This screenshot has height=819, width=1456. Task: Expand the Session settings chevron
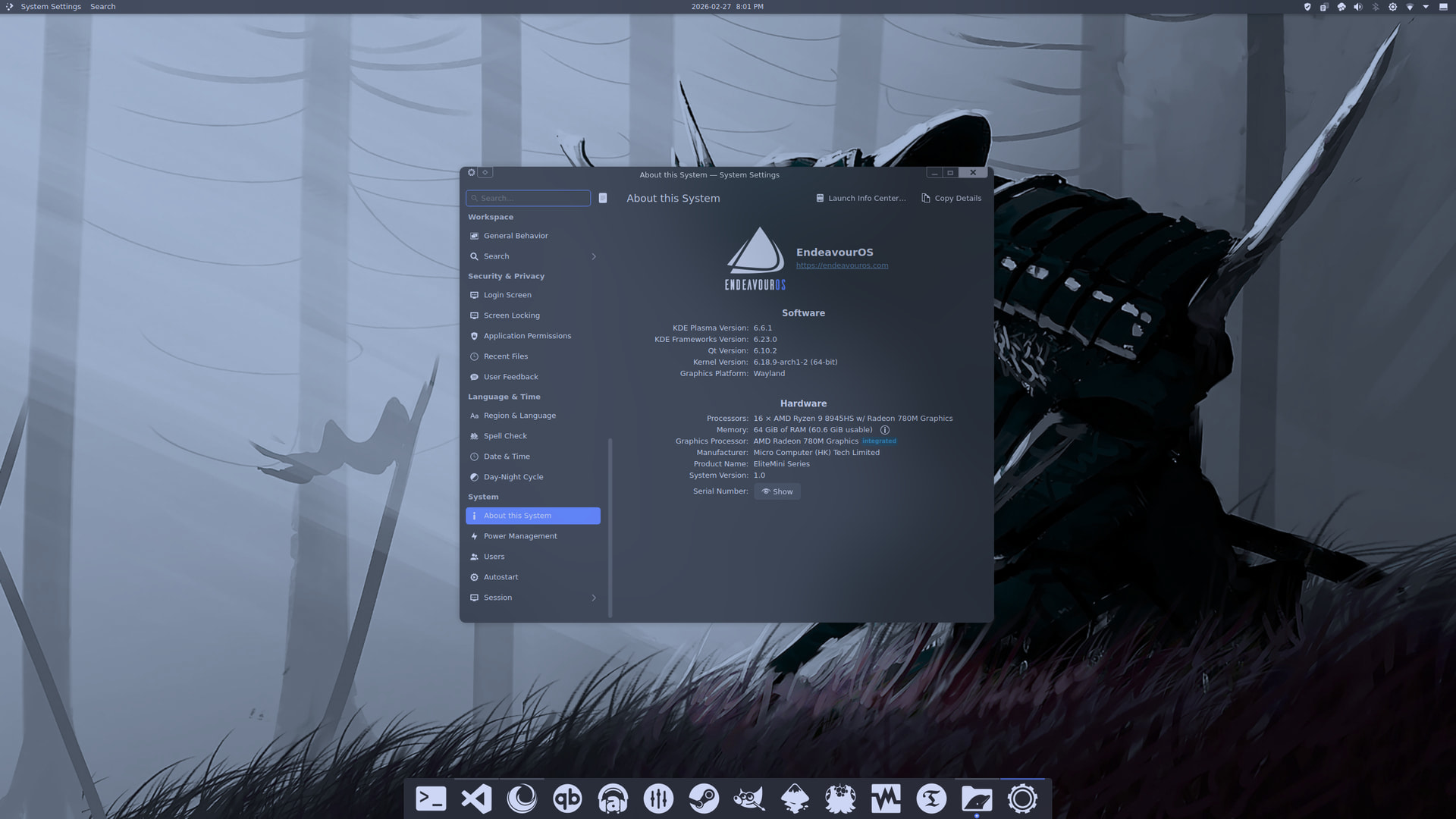(x=594, y=598)
